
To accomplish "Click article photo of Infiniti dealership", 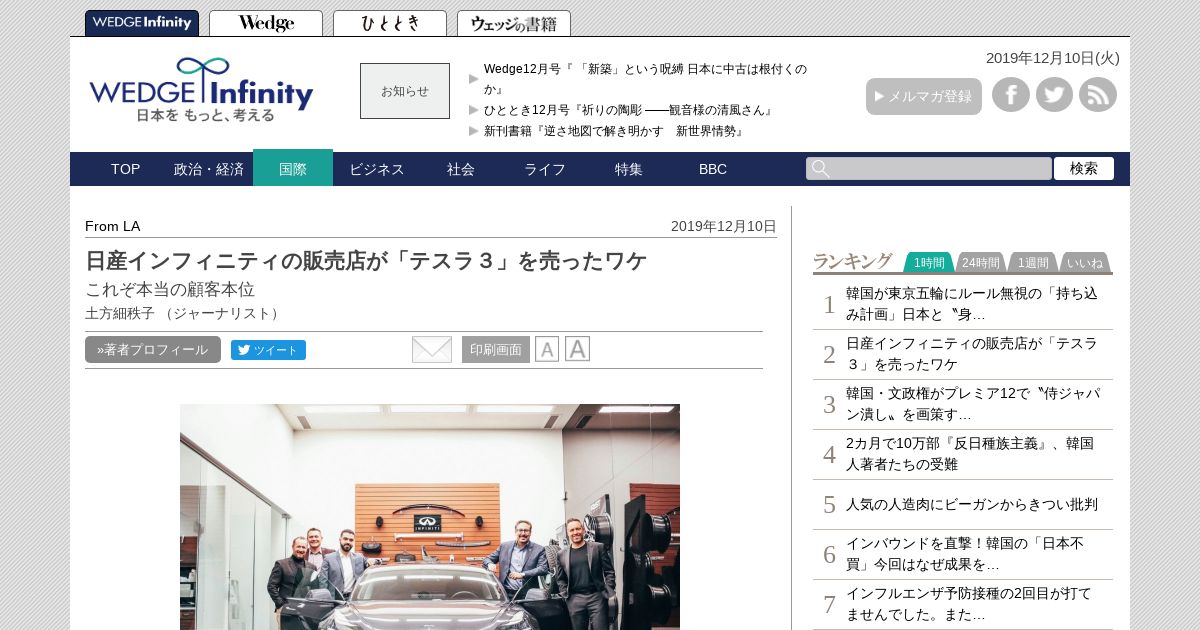I will click(430, 517).
